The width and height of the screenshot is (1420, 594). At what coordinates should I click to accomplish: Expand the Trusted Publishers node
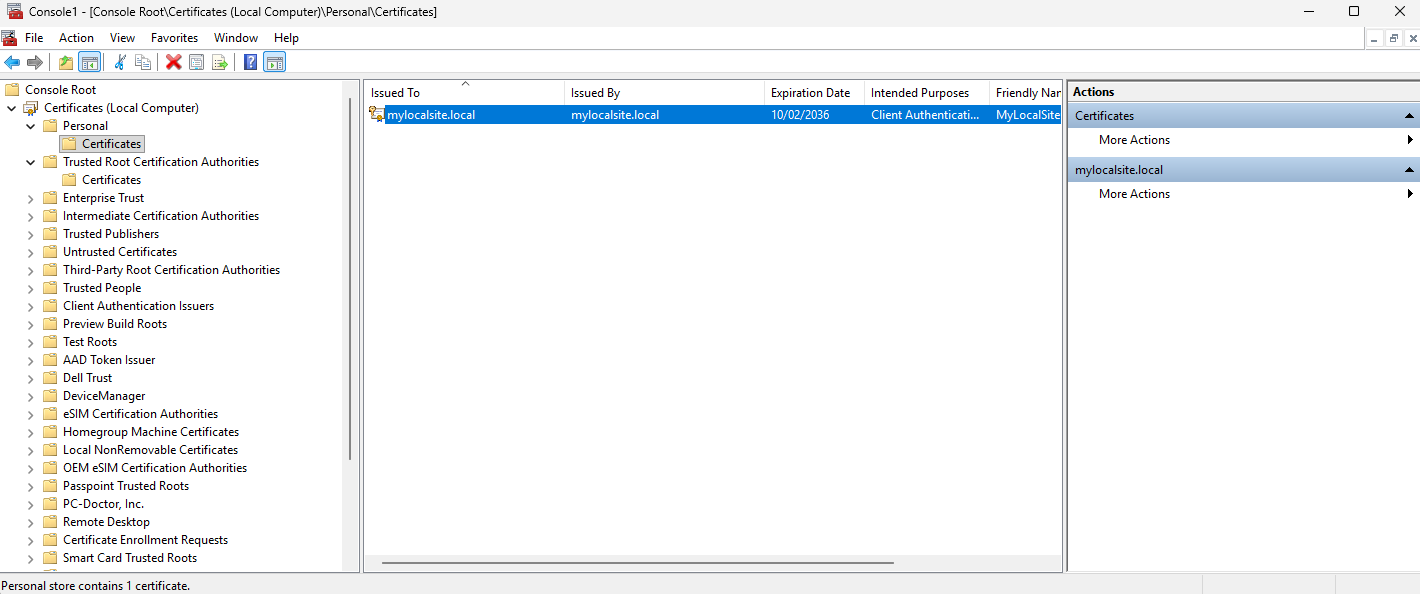pos(30,234)
